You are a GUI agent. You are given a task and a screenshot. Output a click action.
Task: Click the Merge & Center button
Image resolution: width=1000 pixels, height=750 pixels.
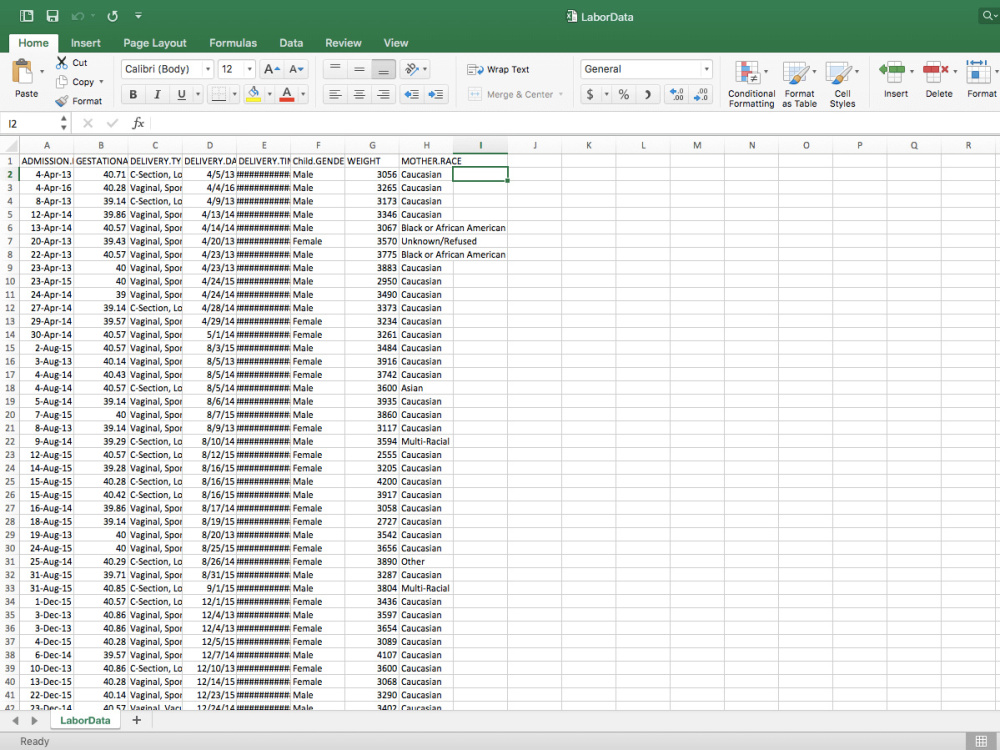point(511,94)
